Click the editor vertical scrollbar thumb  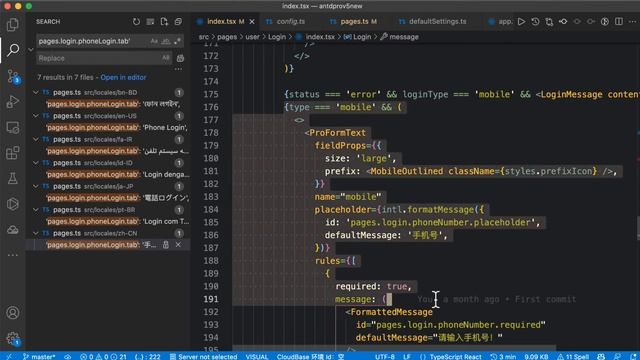(x=638, y=228)
